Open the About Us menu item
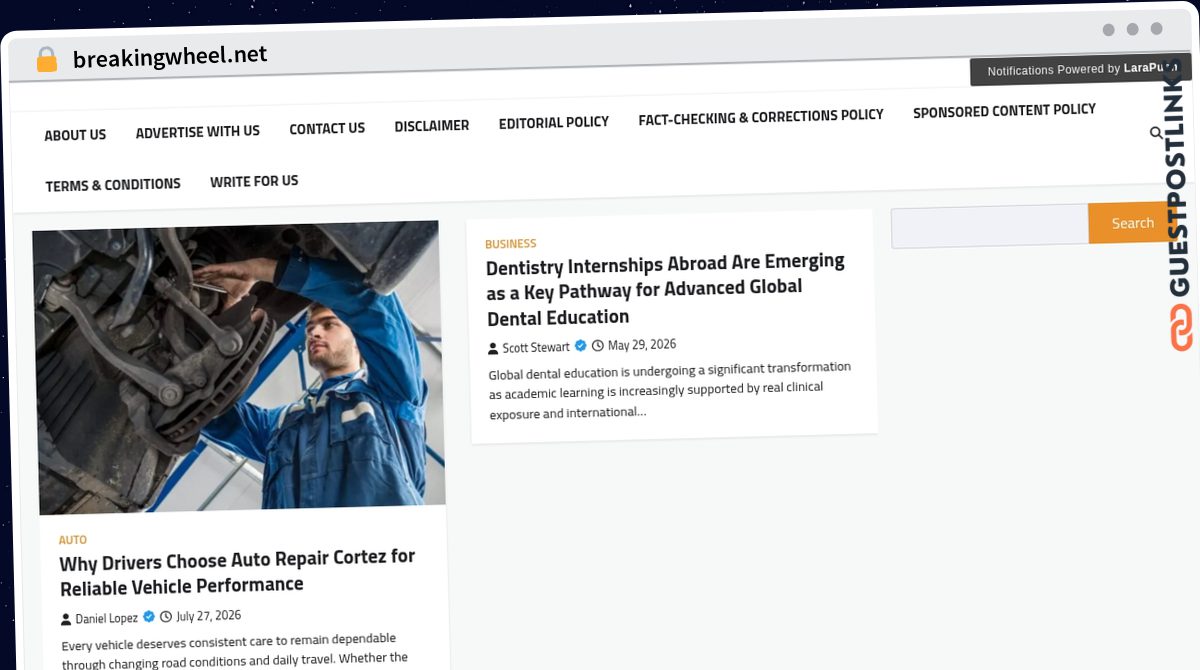Image resolution: width=1200 pixels, height=670 pixels. click(x=75, y=135)
